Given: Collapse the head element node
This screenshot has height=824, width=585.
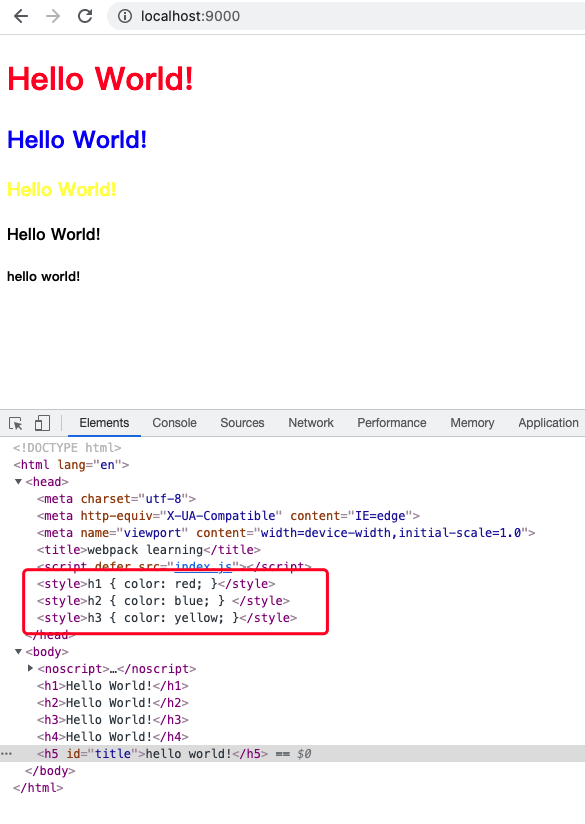Looking at the screenshot, I should tap(18, 482).
